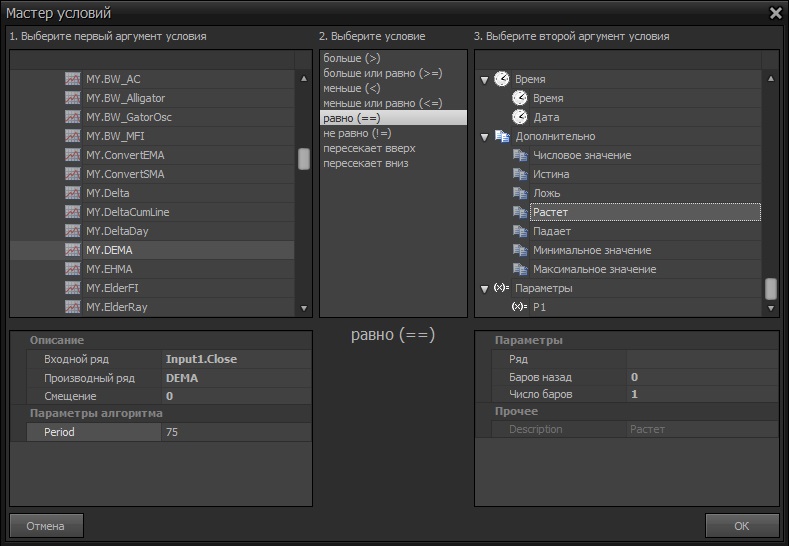Collapse the Время tree group
This screenshot has width=789, height=546.
coord(485,80)
